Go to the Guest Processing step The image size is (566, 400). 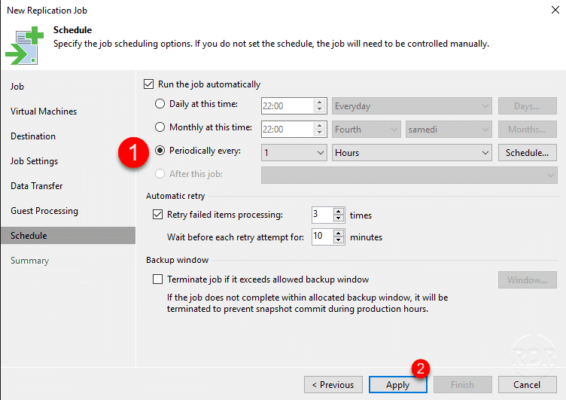pyautogui.click(x=44, y=211)
